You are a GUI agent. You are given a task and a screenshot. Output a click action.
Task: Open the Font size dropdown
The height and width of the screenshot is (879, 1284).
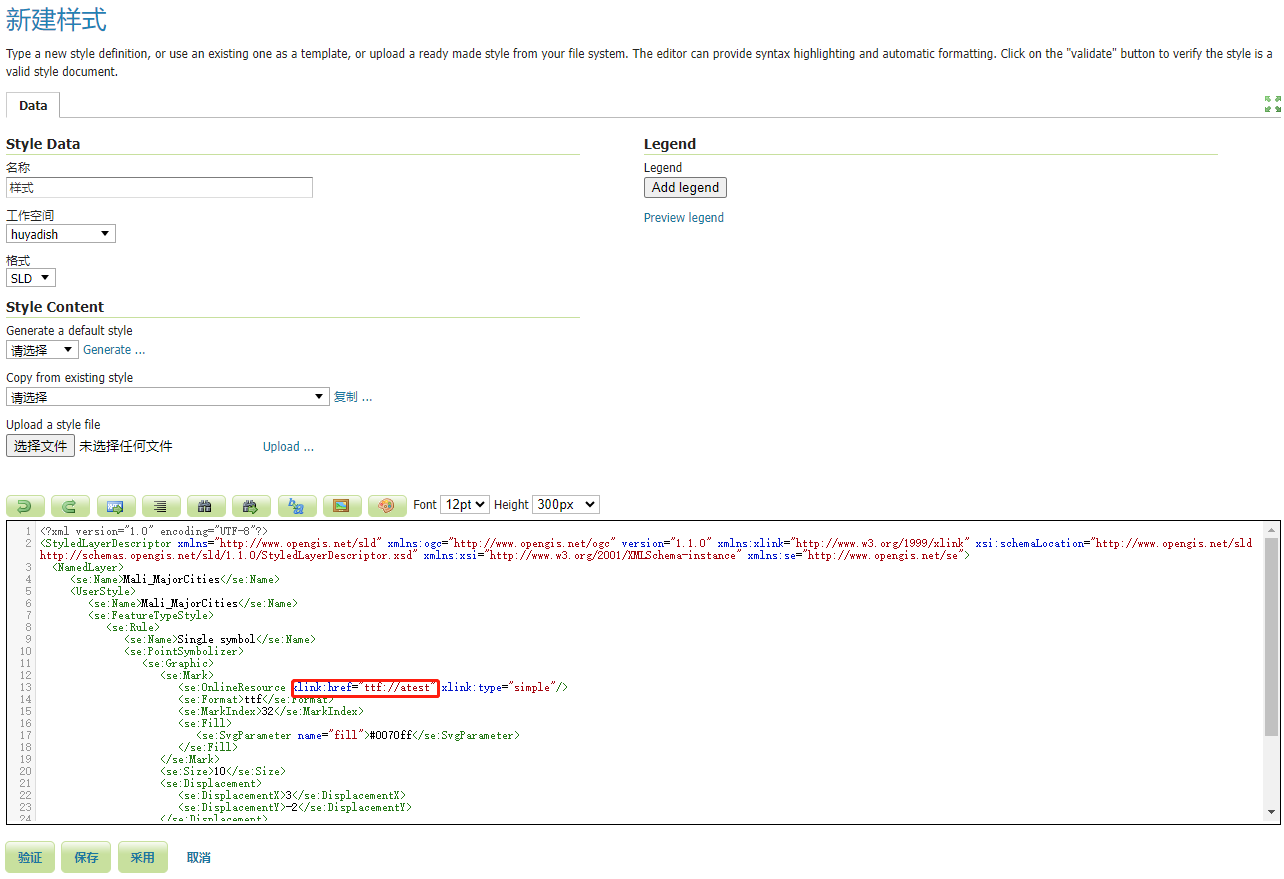tap(465, 505)
